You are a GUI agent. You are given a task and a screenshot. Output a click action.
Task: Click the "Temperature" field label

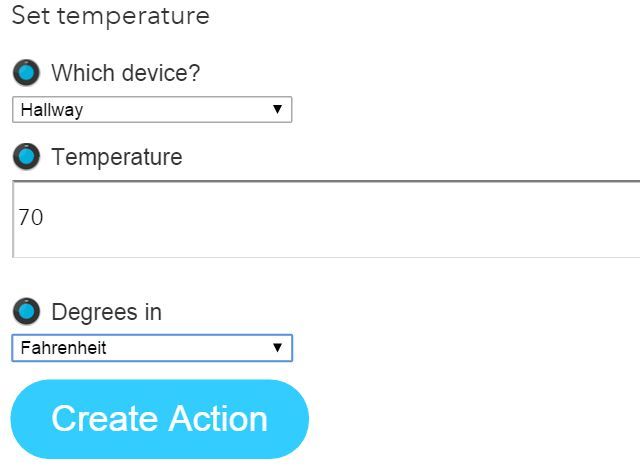tap(117, 157)
